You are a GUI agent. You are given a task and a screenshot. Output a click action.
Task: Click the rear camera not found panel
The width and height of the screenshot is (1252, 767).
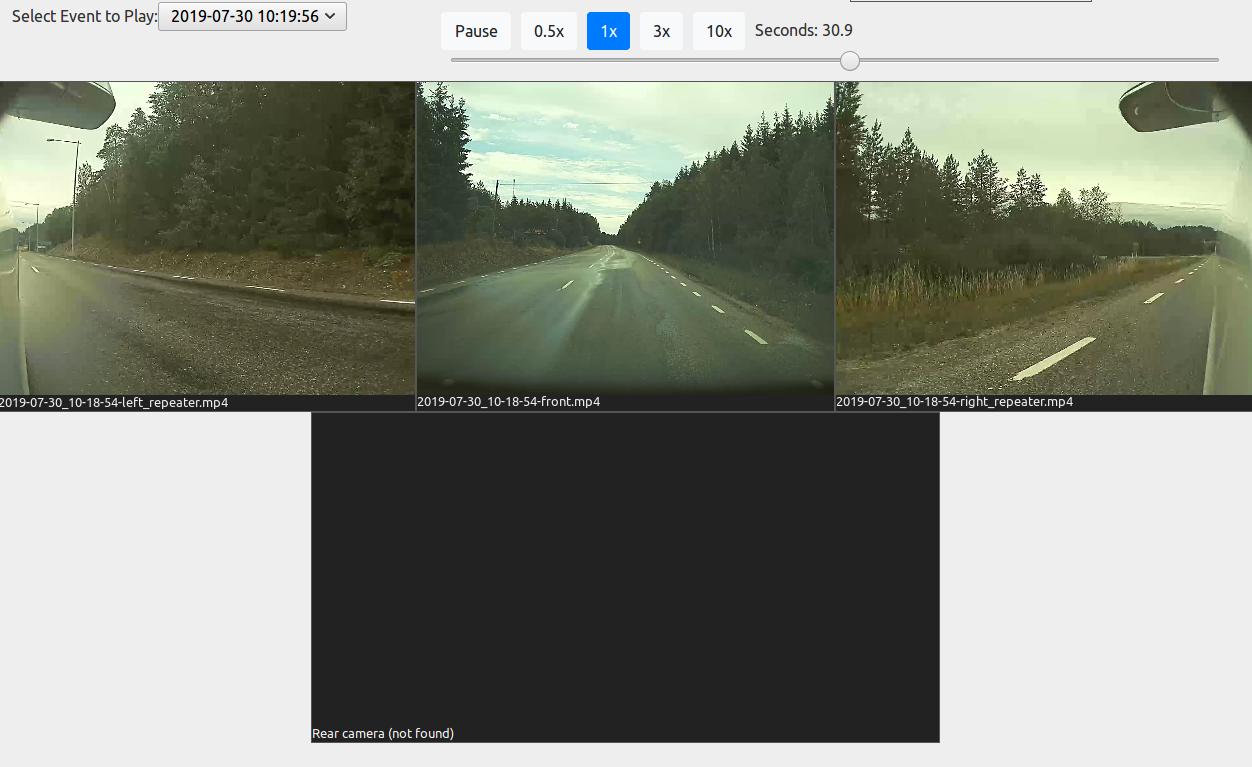pos(625,577)
